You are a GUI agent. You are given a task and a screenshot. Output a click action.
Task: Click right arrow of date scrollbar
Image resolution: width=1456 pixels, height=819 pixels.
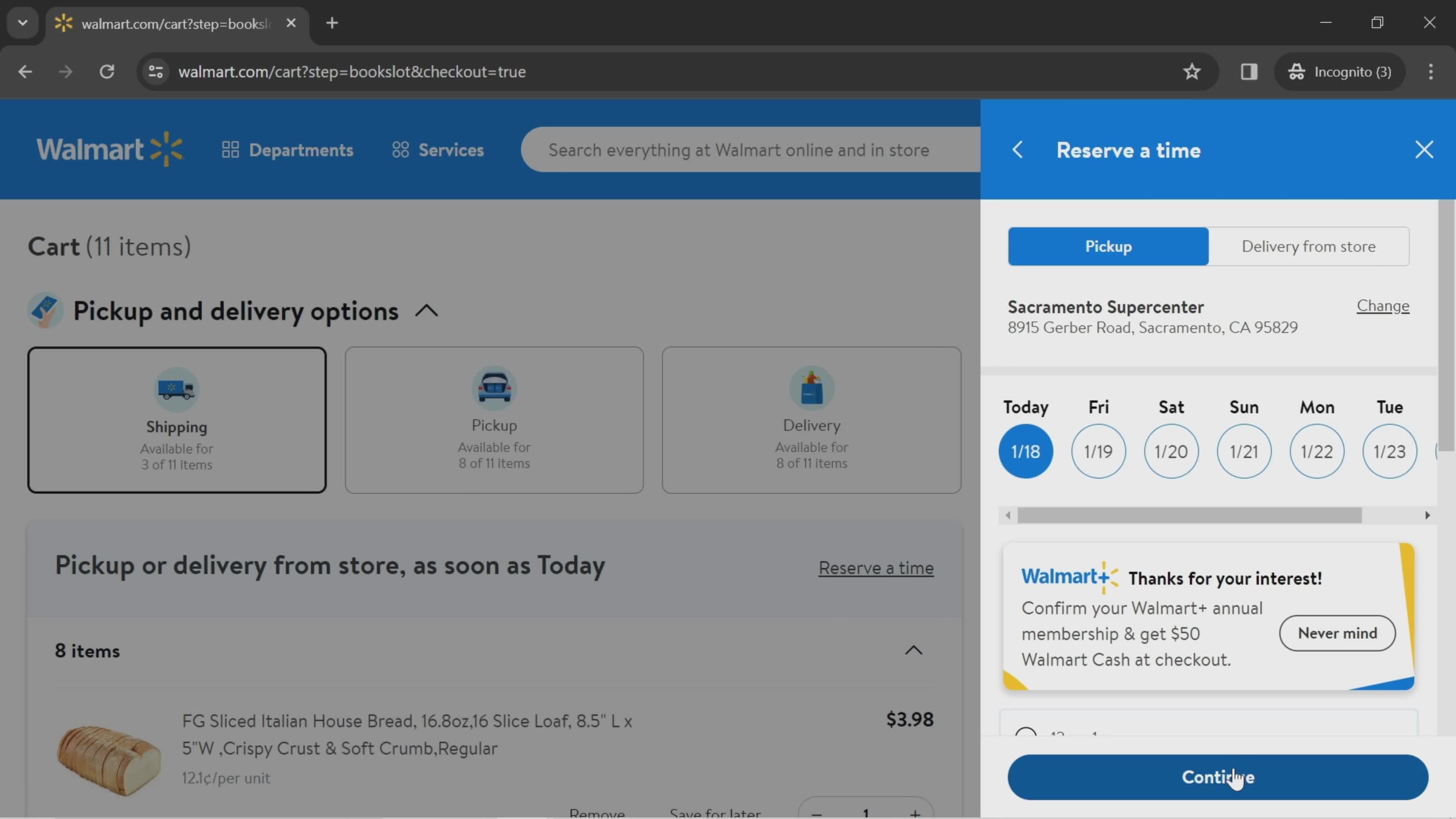point(1427,516)
